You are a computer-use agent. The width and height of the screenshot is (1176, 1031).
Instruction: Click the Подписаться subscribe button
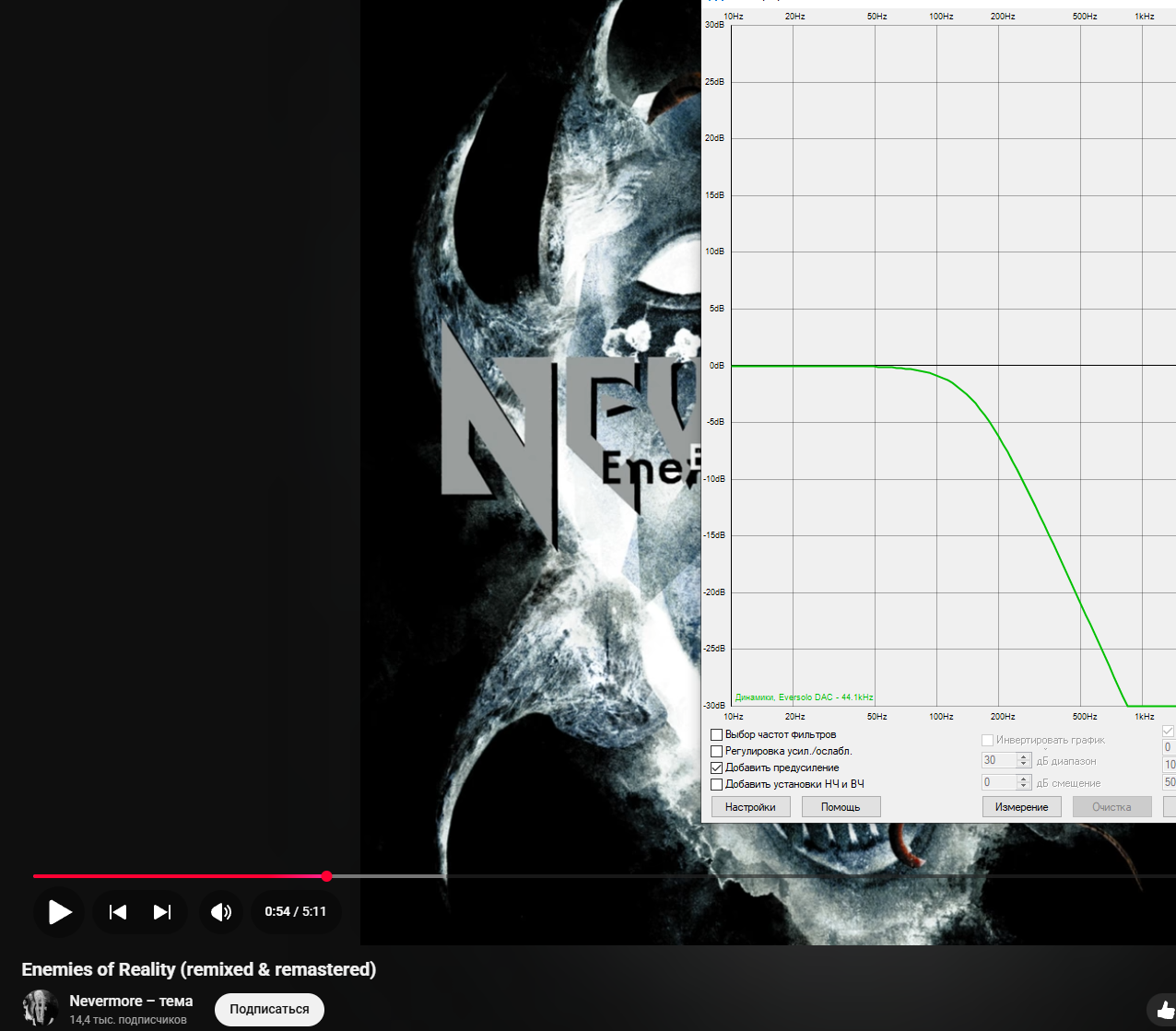269,1009
